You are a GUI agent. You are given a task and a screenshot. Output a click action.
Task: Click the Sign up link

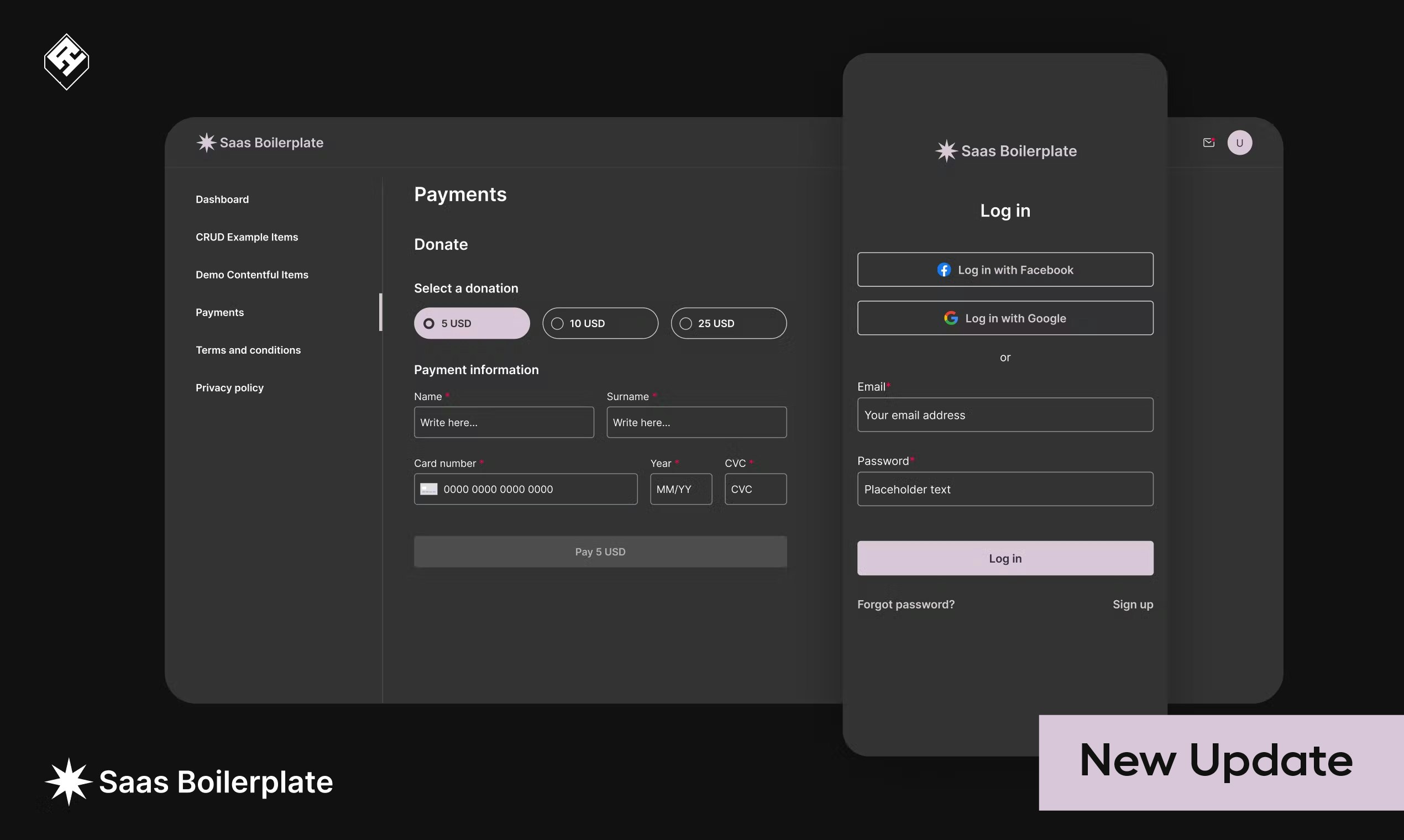[x=1132, y=605]
